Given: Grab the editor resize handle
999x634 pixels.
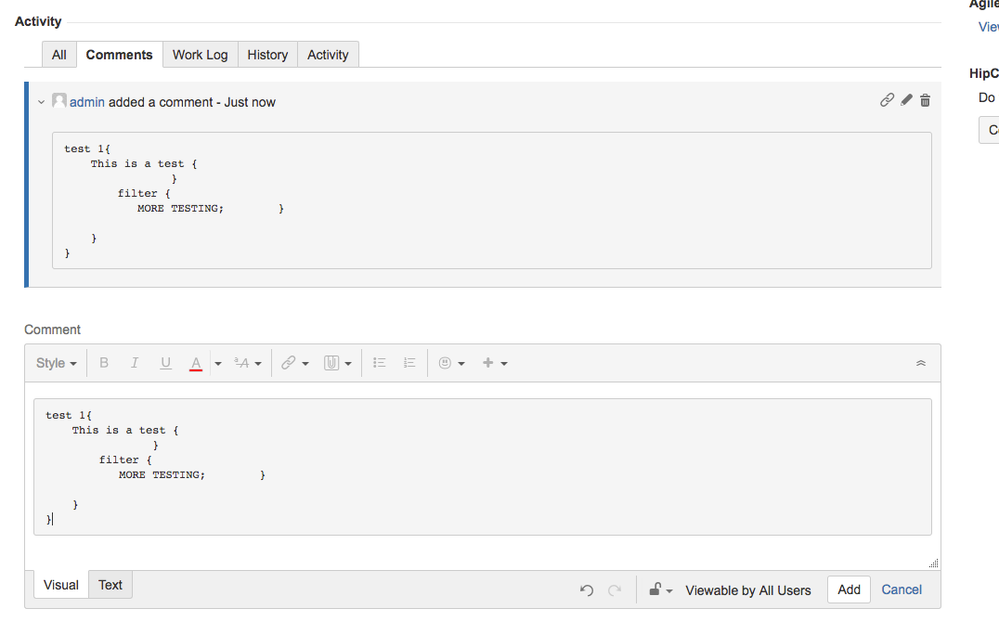Looking at the screenshot, I should (x=933, y=563).
